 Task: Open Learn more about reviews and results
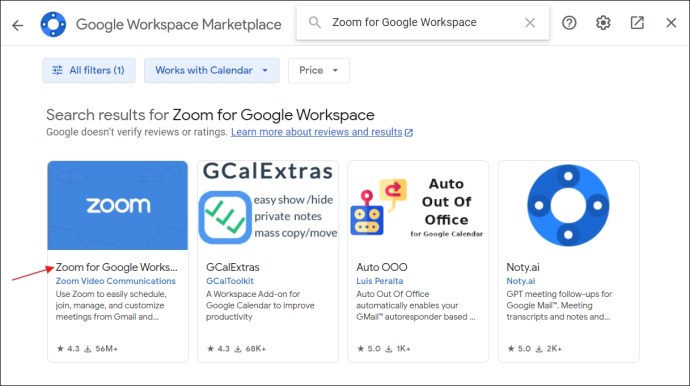click(x=322, y=132)
